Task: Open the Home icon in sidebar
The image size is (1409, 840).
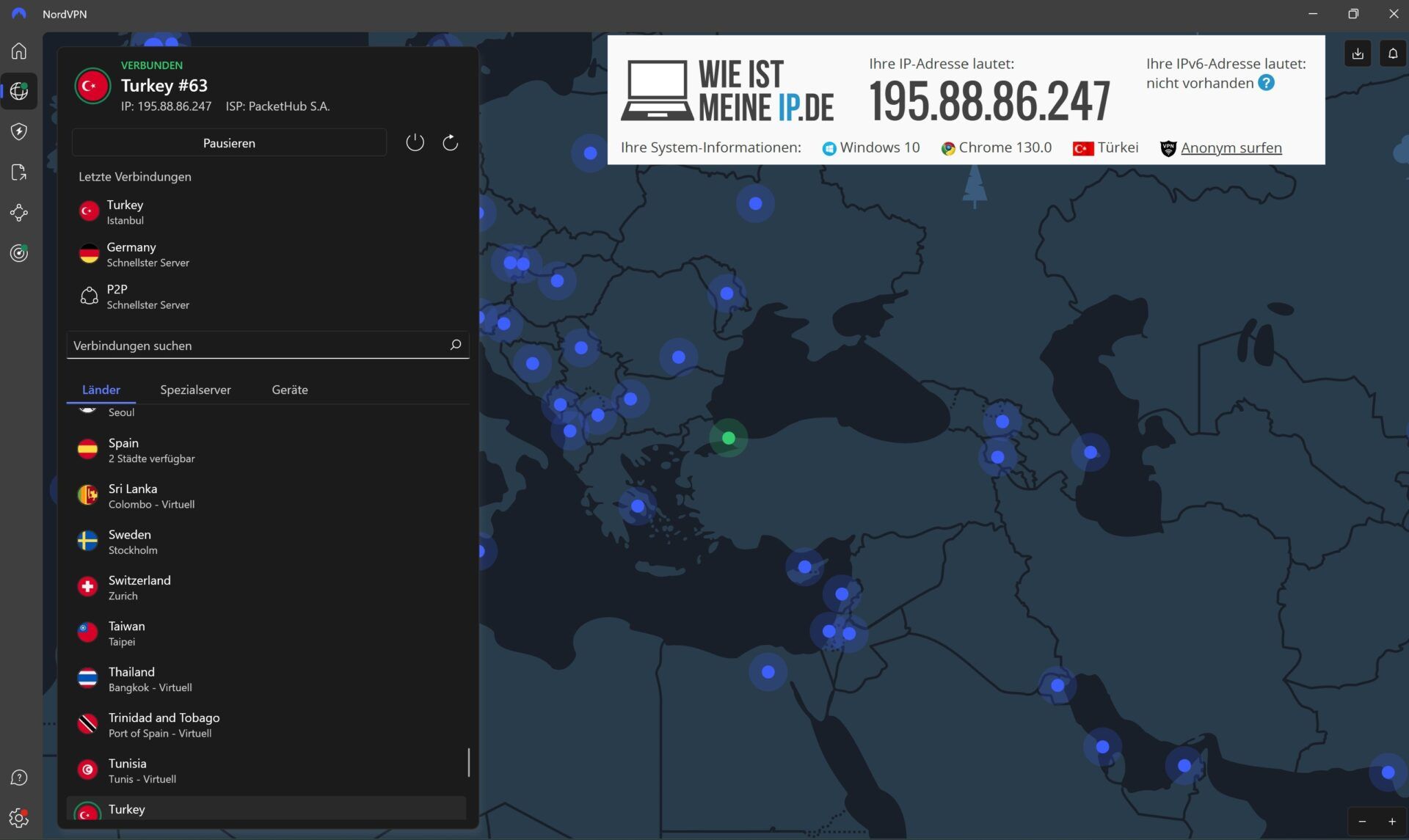Action: (19, 51)
